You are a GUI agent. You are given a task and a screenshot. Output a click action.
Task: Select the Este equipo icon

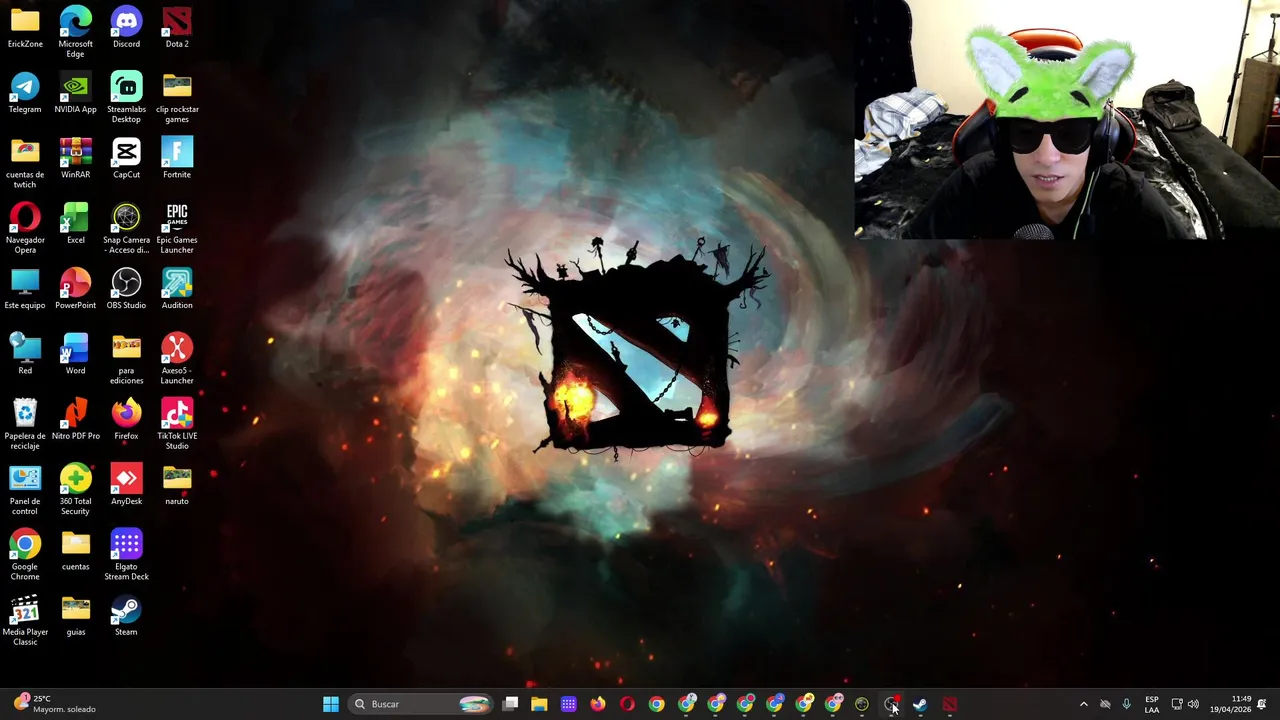click(25, 289)
